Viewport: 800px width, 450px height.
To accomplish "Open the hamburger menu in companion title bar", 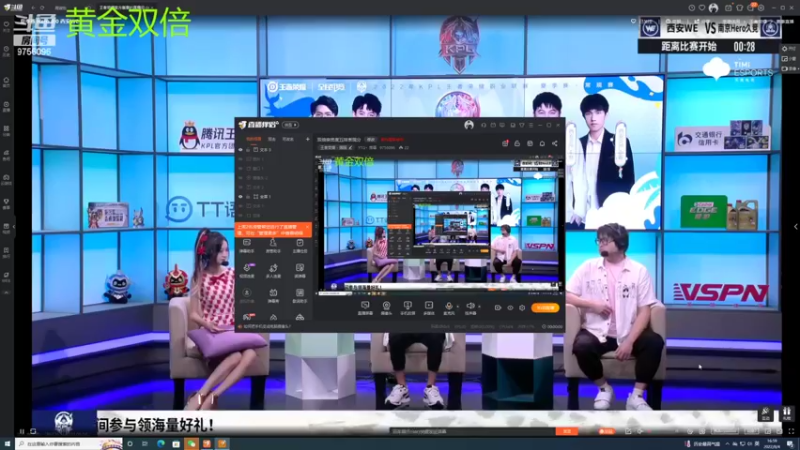I will click(x=531, y=125).
